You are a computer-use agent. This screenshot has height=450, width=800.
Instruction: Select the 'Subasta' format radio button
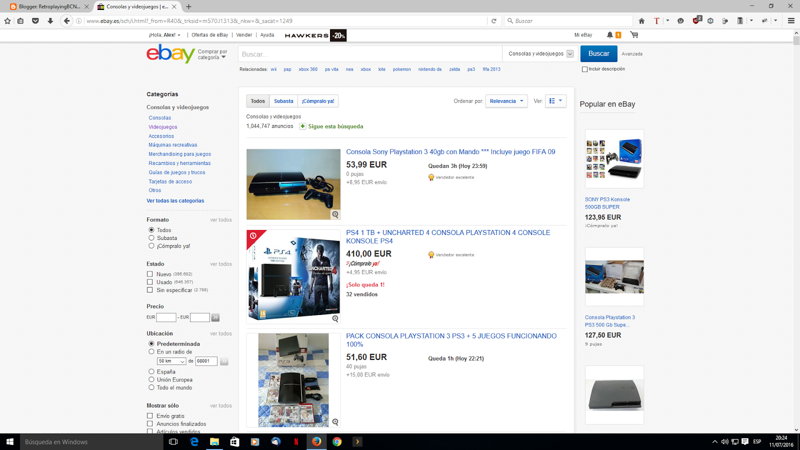point(151,238)
